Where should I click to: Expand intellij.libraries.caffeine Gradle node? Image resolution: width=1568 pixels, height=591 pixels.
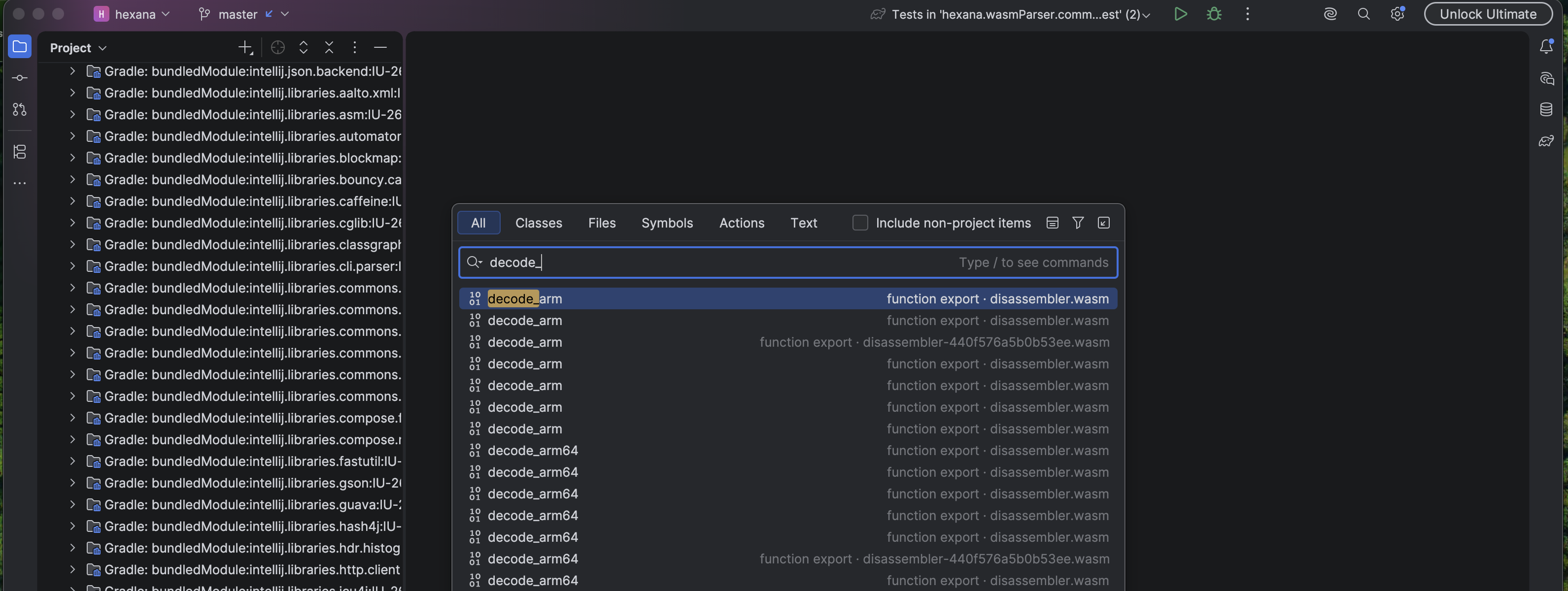pos(72,201)
